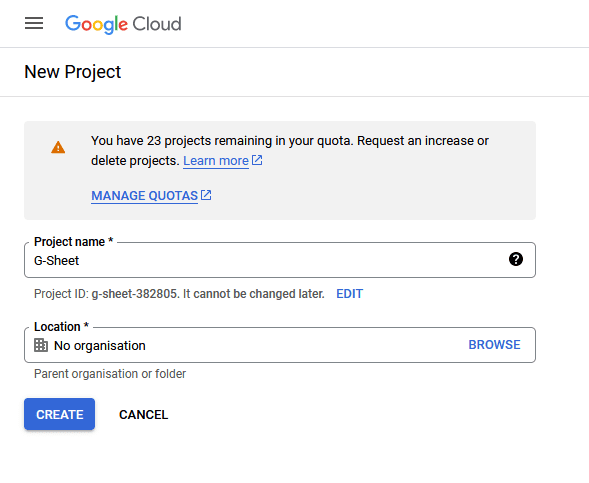The image size is (589, 483).
Task: Open the MANAGE QUOTAS link
Action: point(144,196)
